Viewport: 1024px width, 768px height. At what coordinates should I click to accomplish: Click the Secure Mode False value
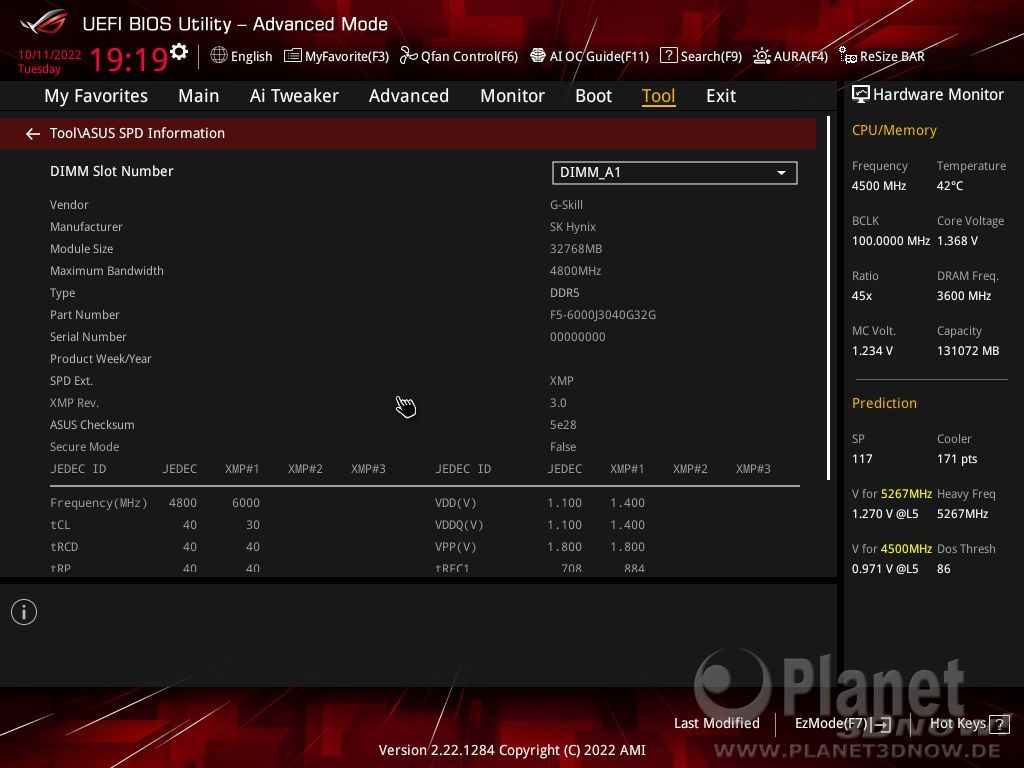pos(563,447)
